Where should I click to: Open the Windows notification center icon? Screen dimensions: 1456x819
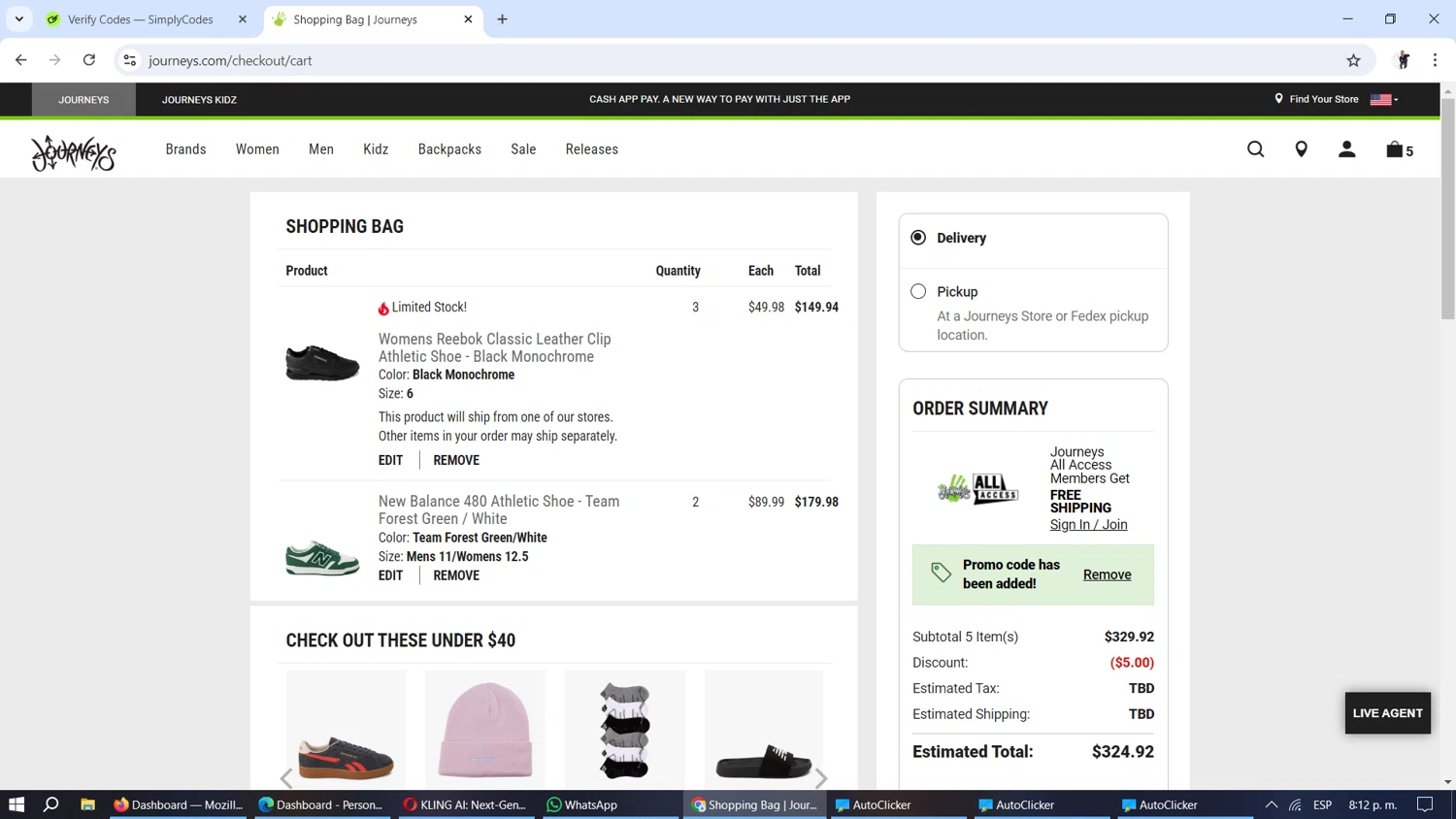[1425, 804]
